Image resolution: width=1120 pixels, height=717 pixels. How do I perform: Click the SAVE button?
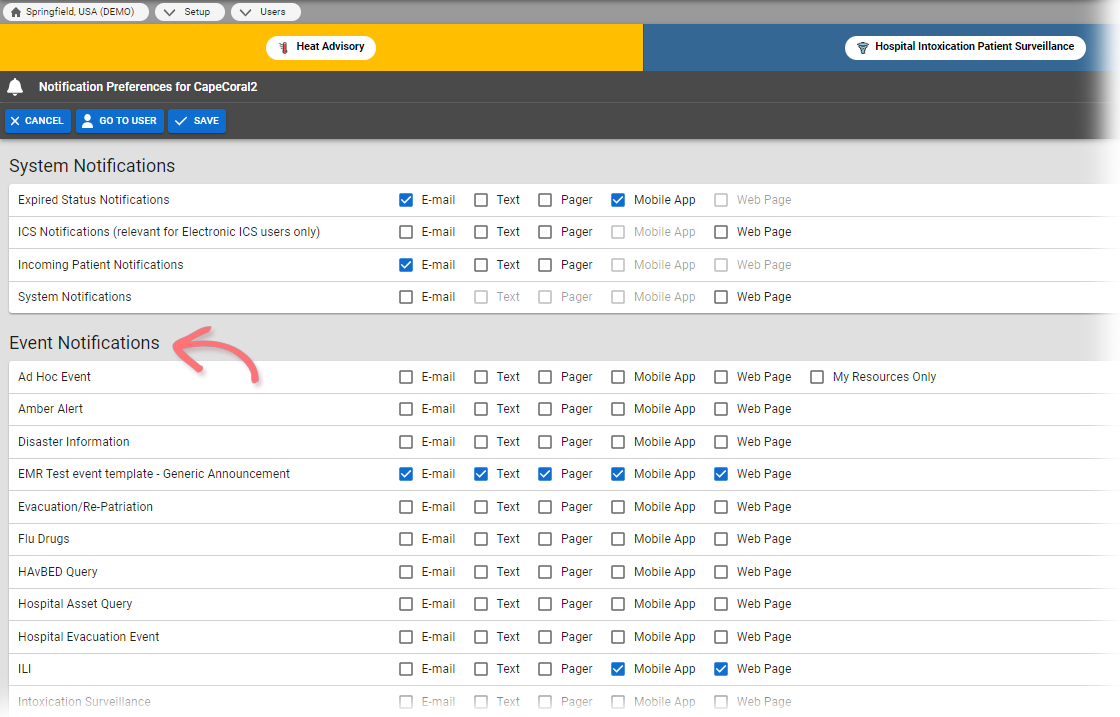tap(197, 120)
